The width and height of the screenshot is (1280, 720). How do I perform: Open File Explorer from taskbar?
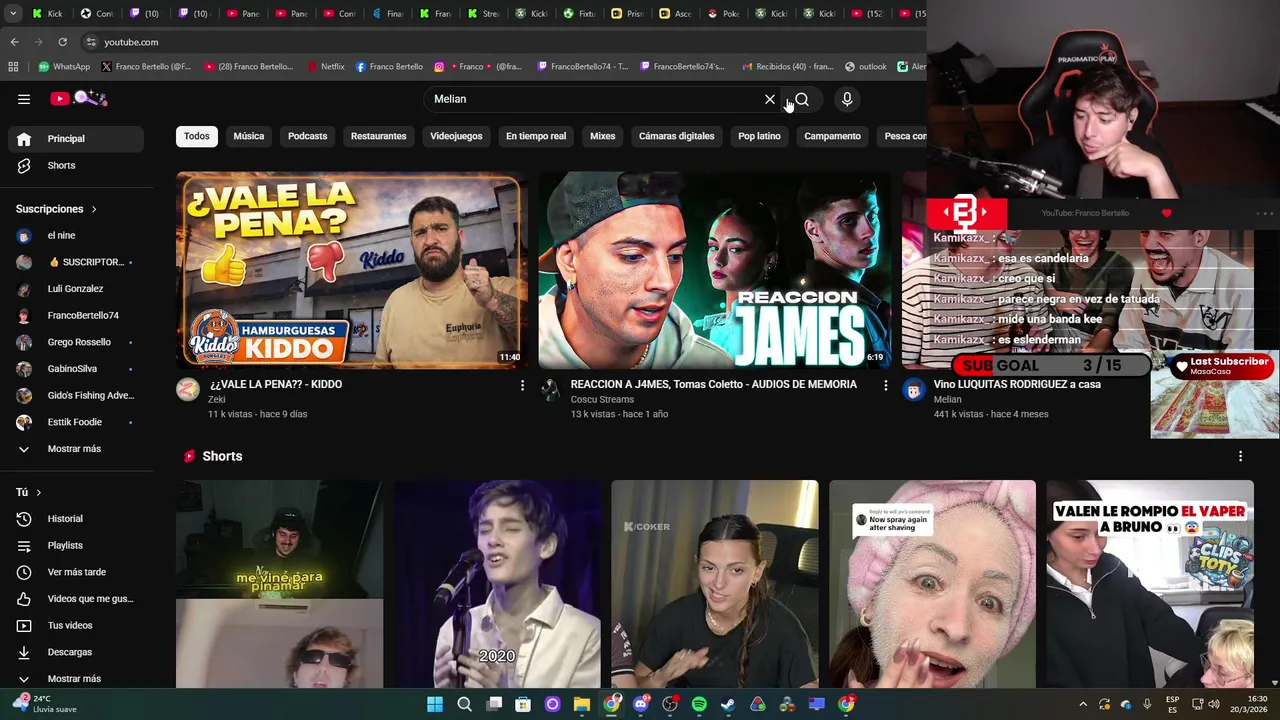click(x=582, y=705)
